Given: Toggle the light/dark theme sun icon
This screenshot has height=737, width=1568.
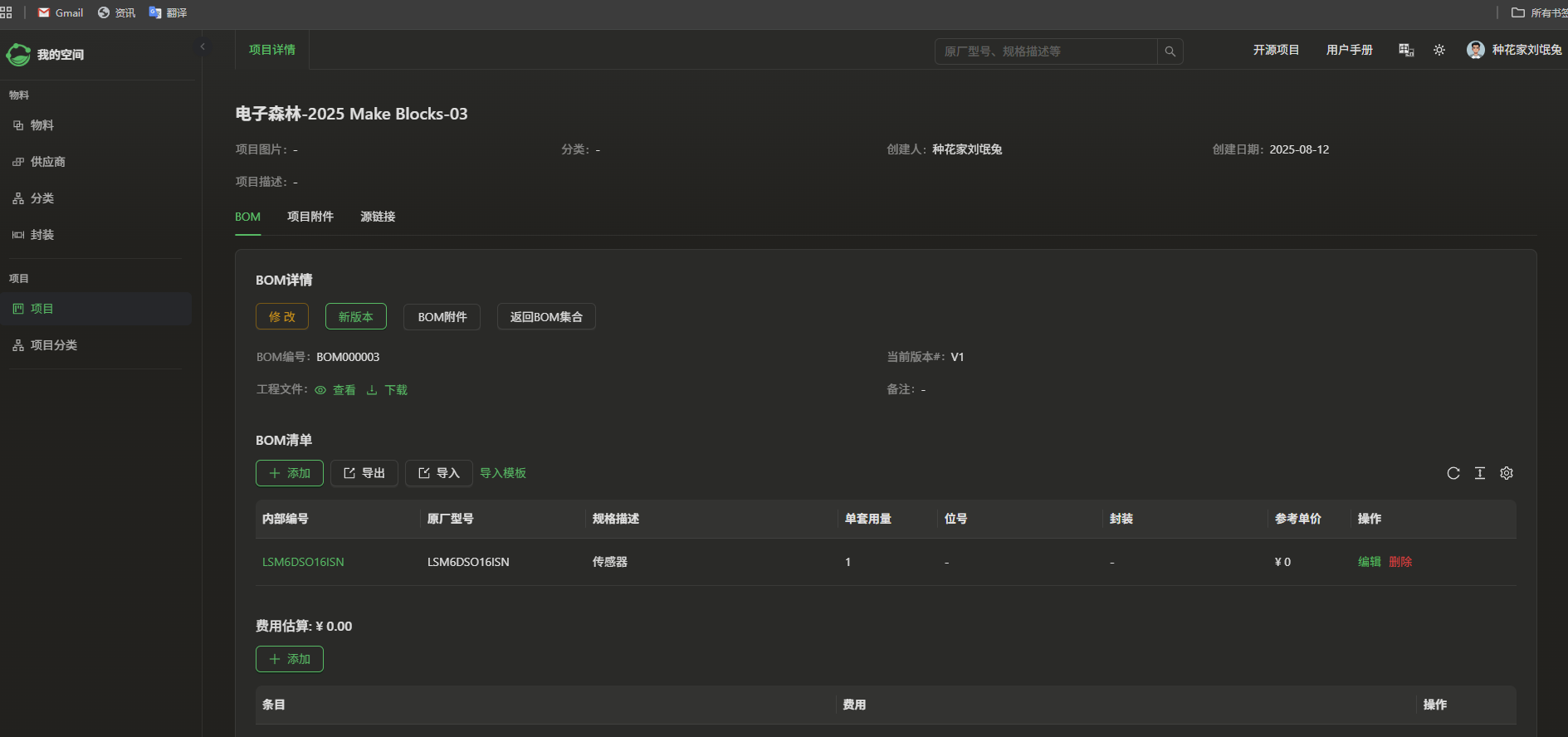Looking at the screenshot, I should [x=1439, y=51].
